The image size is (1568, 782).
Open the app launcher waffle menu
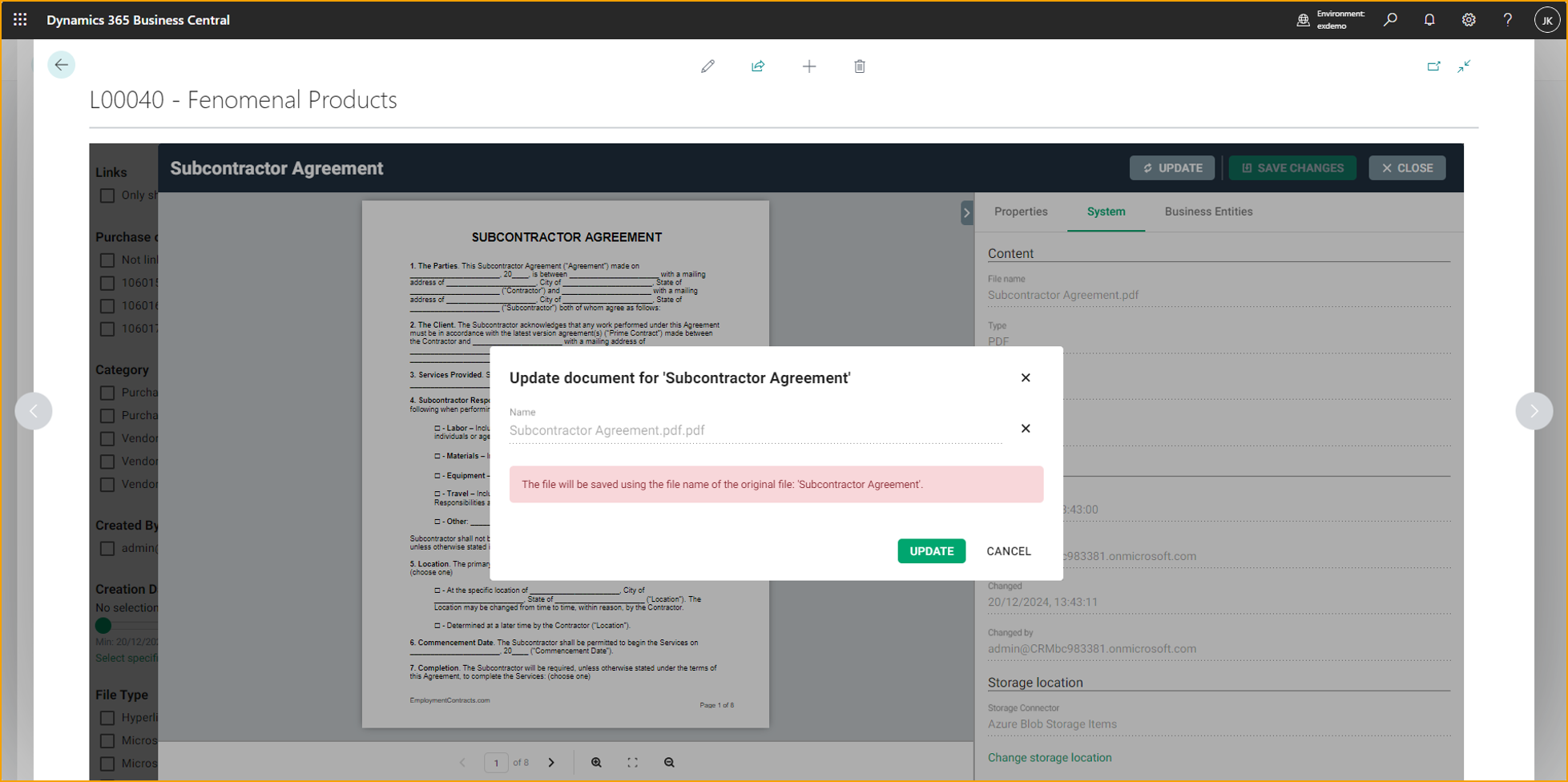[20, 20]
